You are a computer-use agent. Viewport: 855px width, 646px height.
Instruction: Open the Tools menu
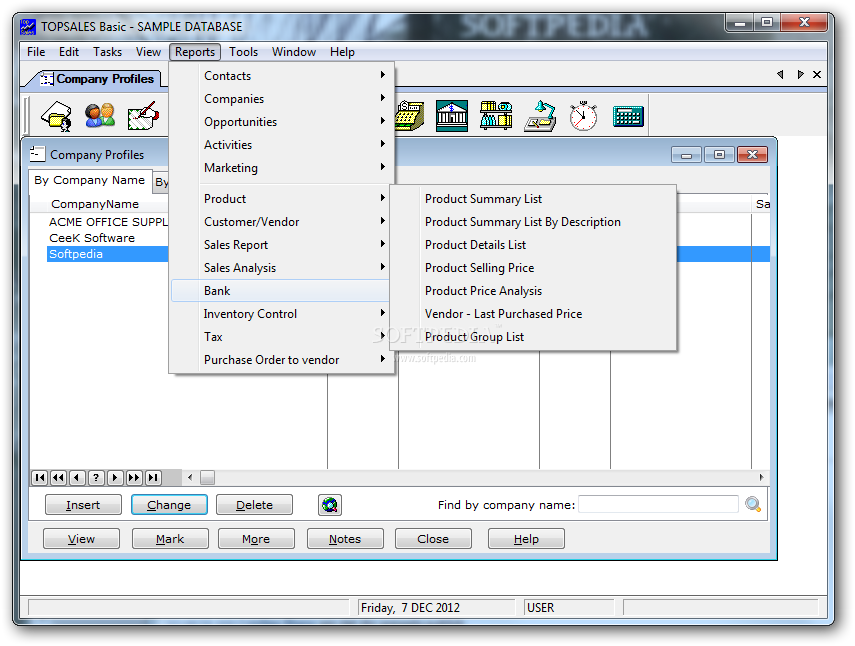point(243,52)
